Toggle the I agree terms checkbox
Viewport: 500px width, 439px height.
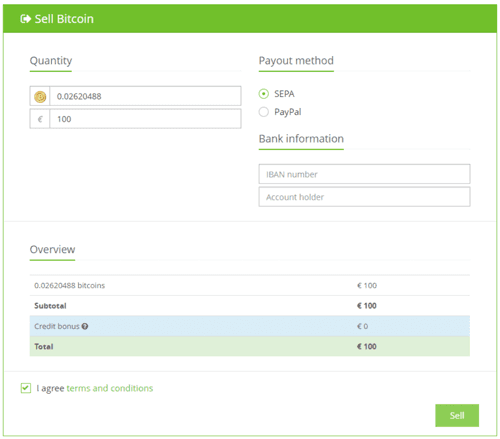click(26, 388)
